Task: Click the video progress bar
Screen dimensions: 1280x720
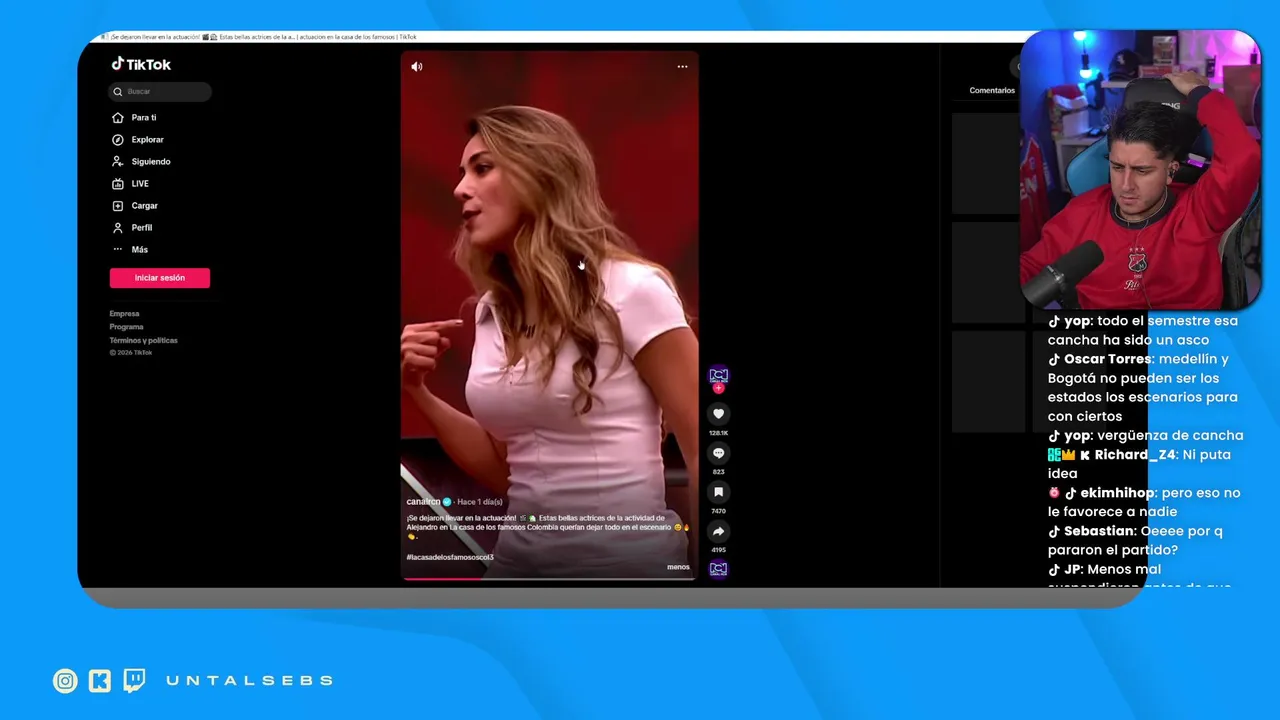Action: (x=550, y=578)
